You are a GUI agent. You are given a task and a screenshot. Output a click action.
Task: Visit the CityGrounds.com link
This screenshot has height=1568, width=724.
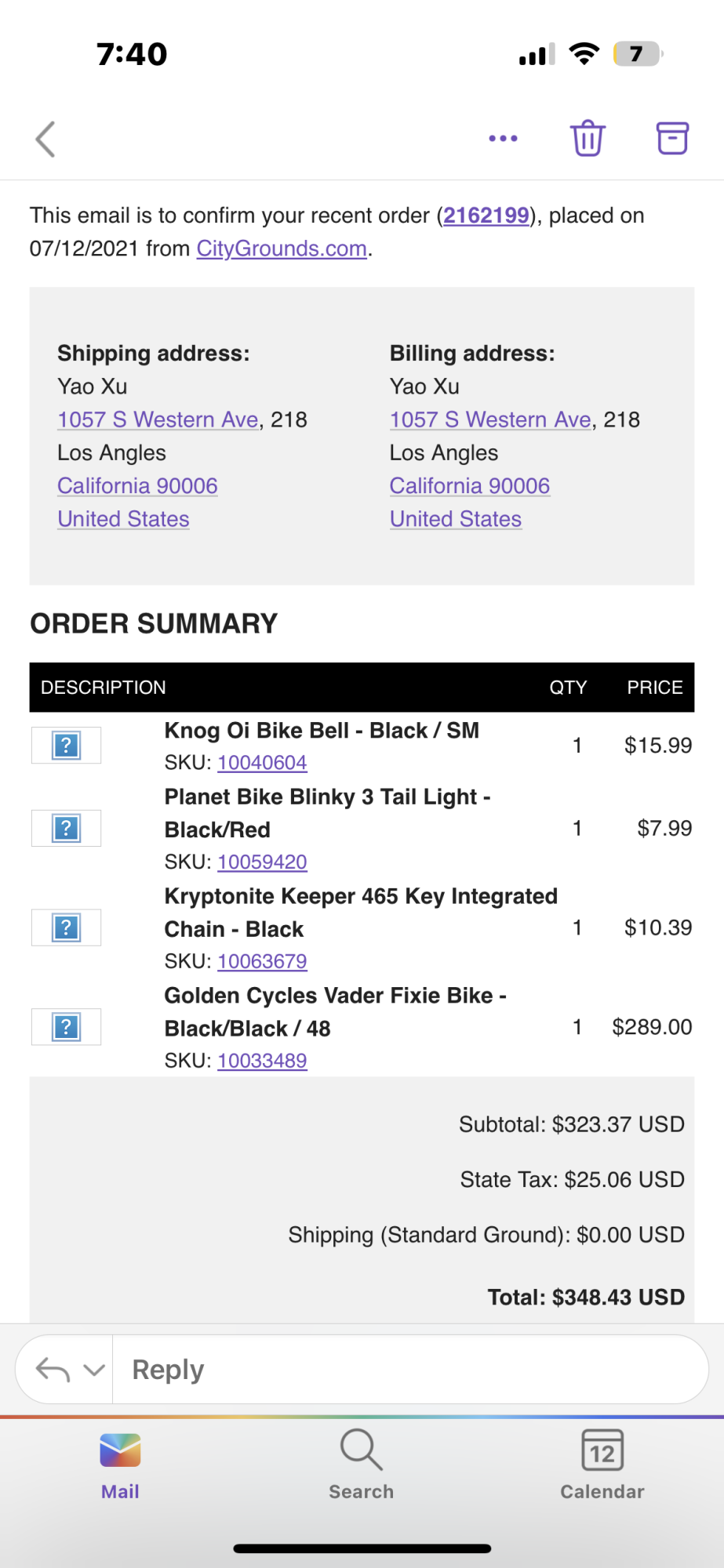pos(282,249)
